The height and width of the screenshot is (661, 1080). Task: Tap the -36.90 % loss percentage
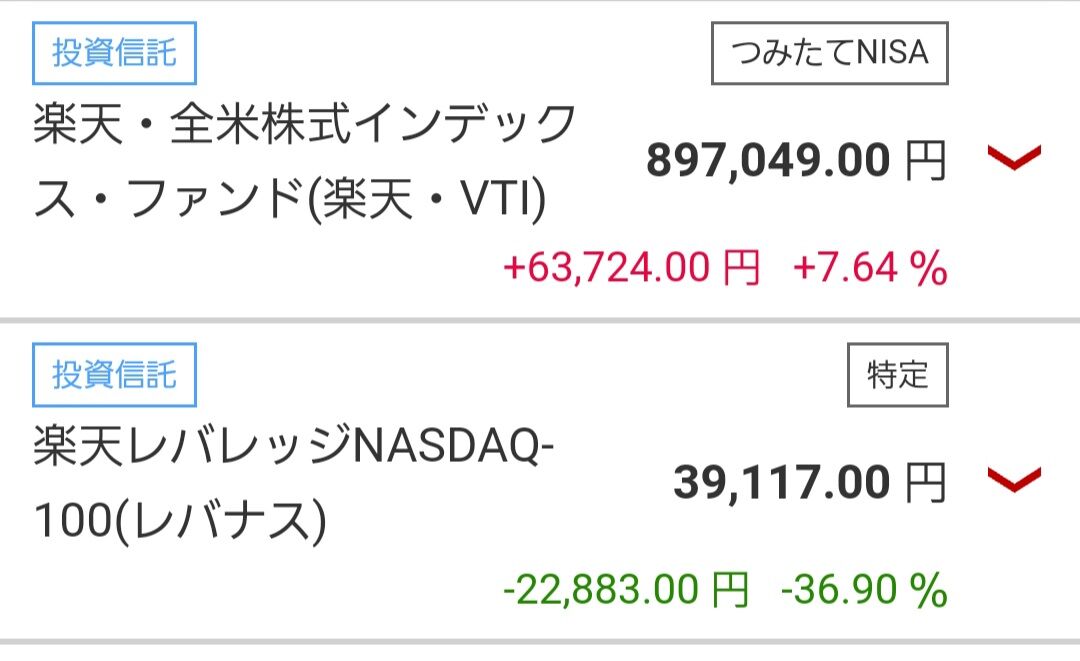coord(862,591)
